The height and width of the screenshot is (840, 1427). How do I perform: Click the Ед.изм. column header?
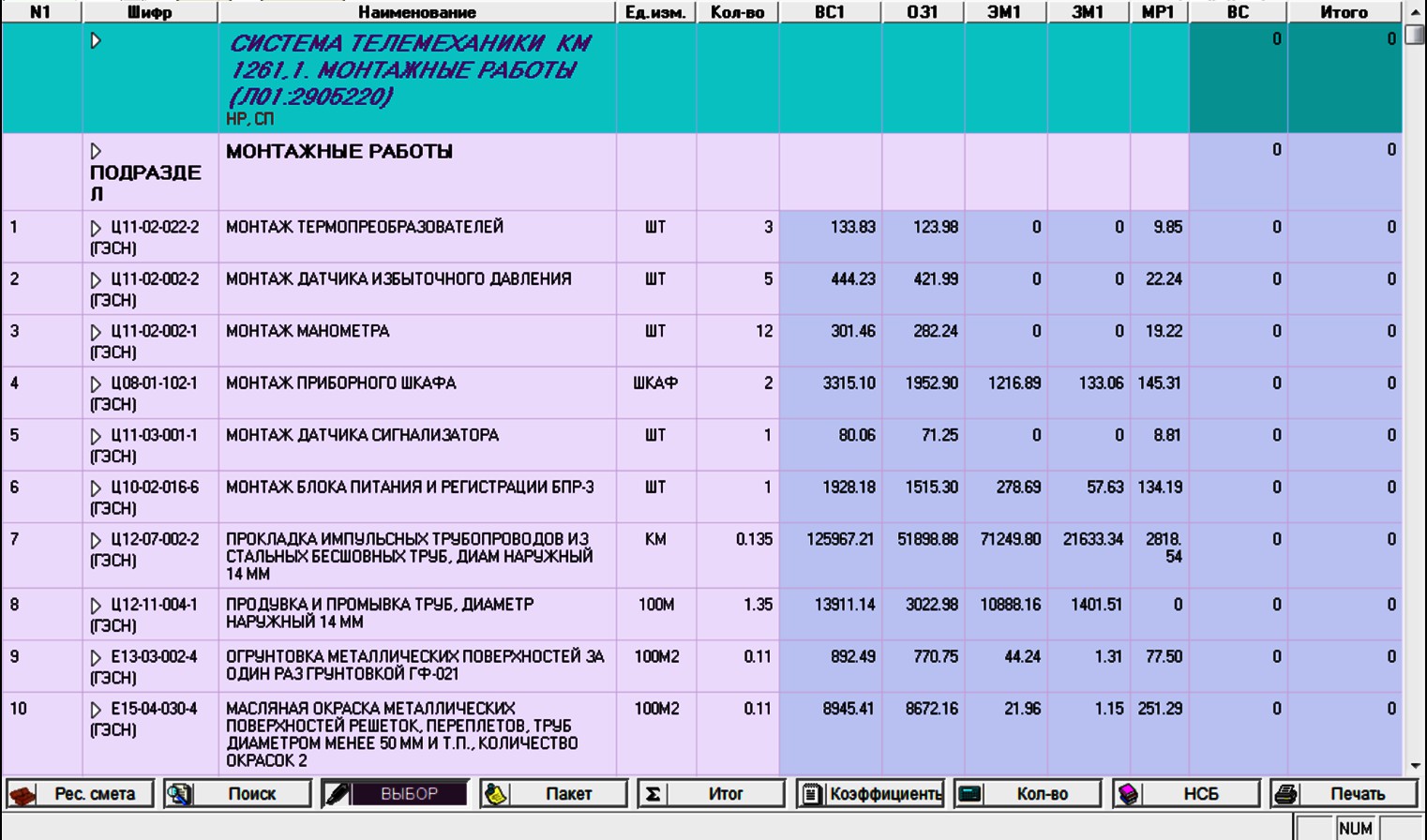(x=656, y=12)
